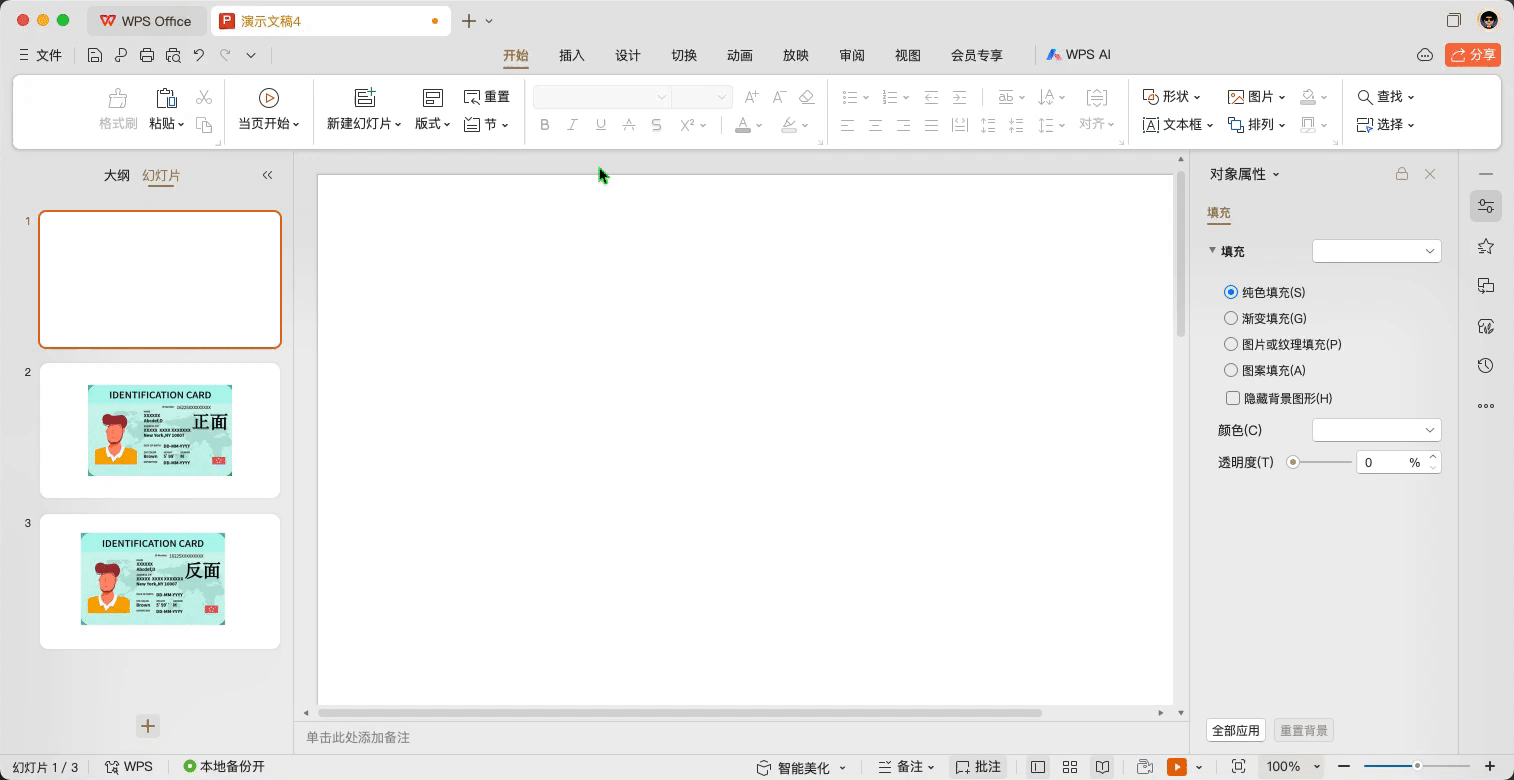Viewport: 1514px width, 780px height.
Task: Open the 动画 ribbon tab
Action: point(740,56)
